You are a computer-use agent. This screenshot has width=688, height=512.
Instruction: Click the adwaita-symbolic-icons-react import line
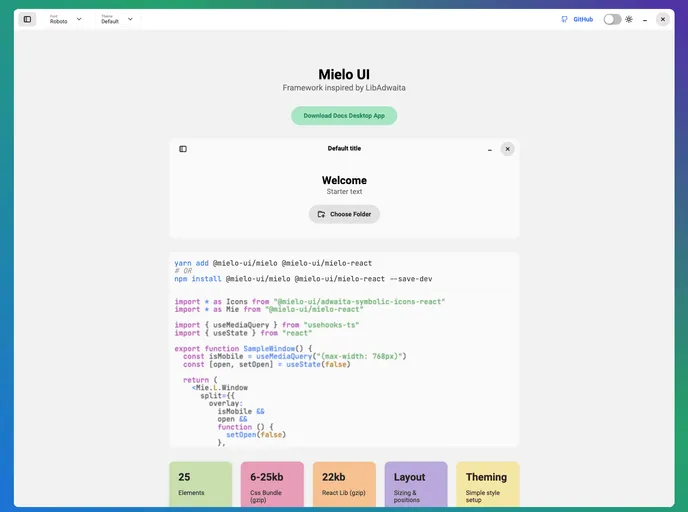tap(310, 301)
